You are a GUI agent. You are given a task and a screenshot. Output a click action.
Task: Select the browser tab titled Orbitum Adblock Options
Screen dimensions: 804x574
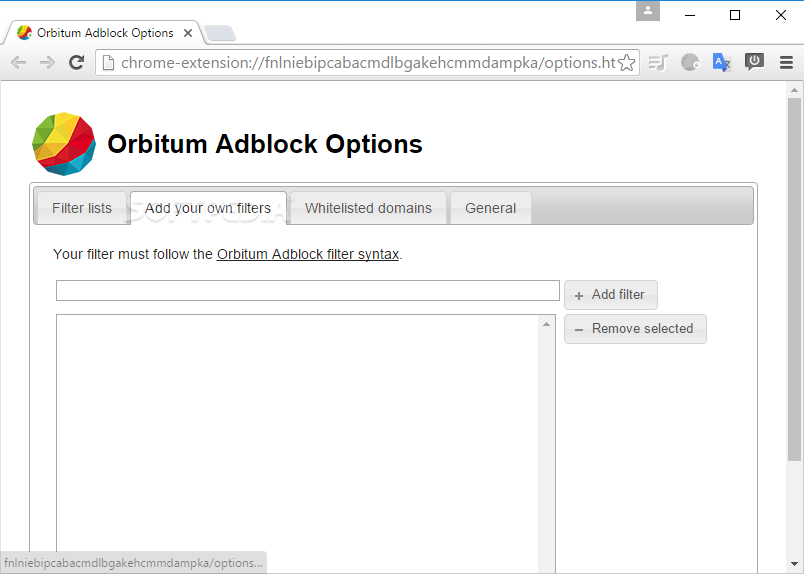coord(103,33)
